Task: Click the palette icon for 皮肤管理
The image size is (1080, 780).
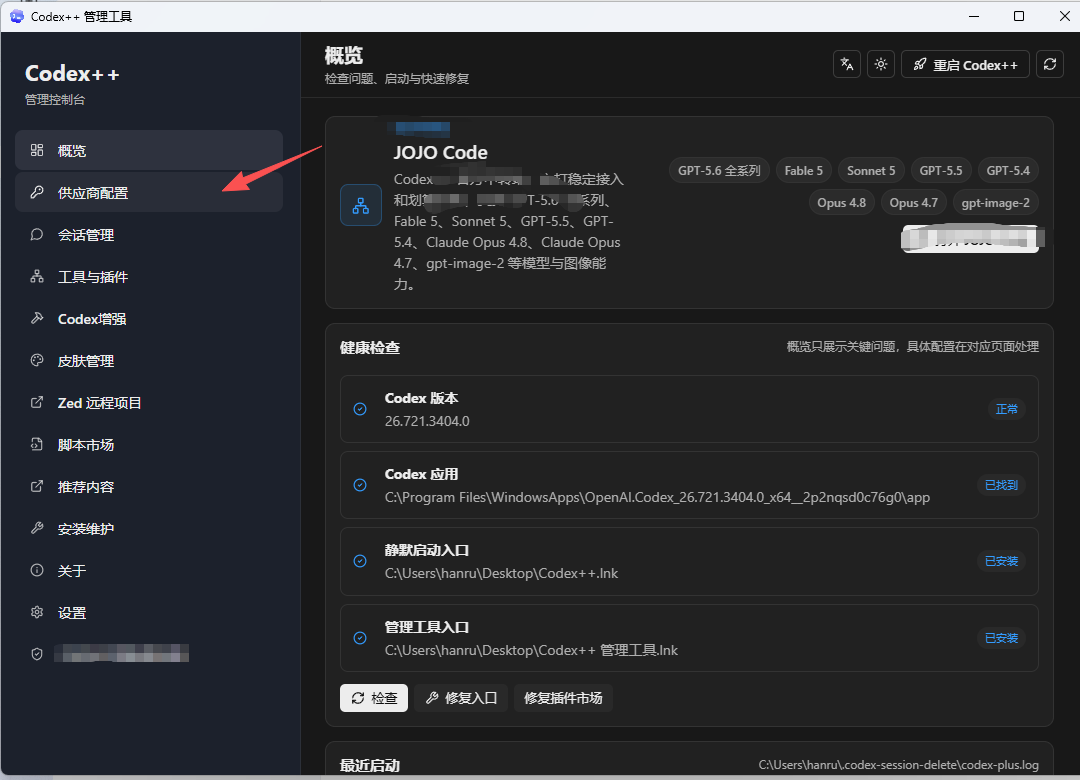Action: coord(37,360)
